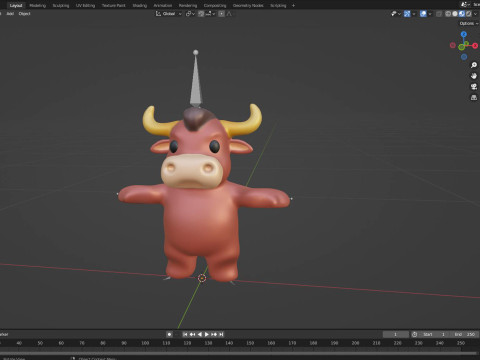Play the animation forward

207,334
